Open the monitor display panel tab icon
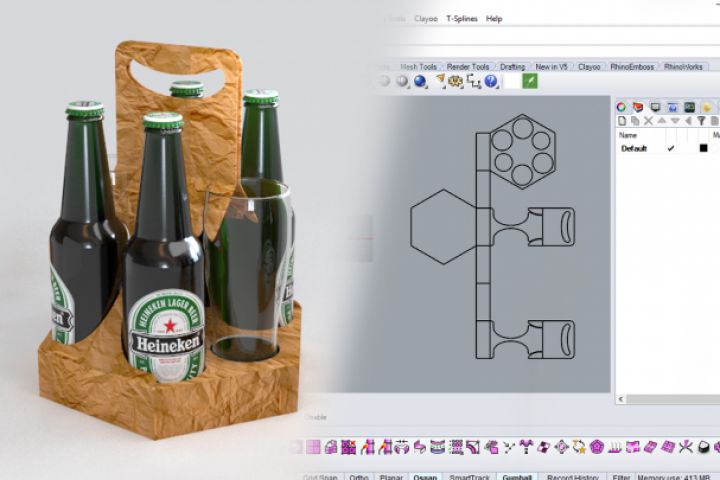This screenshot has width=720, height=480. pos(655,107)
